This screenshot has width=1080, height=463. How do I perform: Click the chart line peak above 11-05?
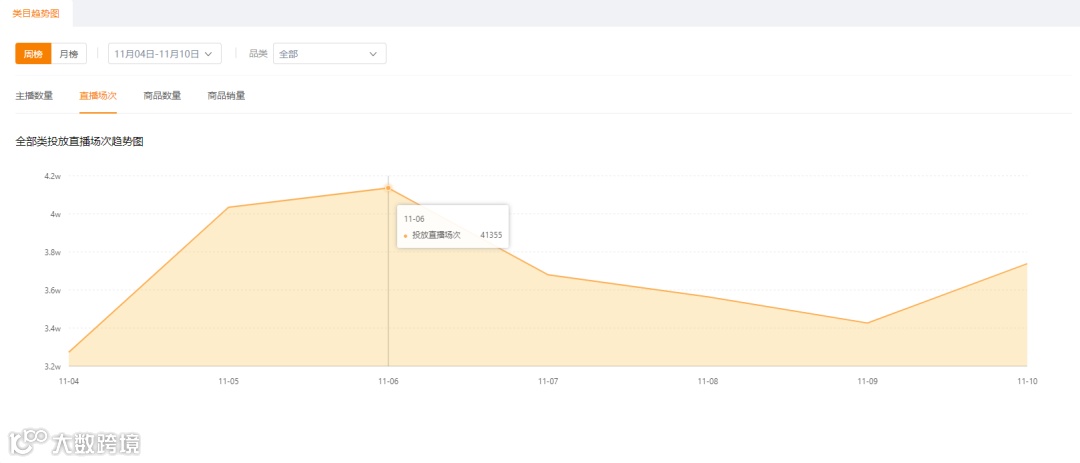229,207
